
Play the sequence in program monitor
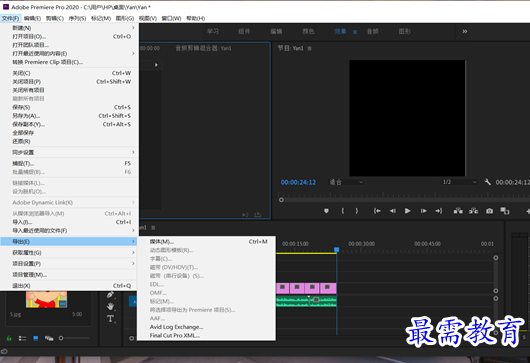[x=408, y=211]
